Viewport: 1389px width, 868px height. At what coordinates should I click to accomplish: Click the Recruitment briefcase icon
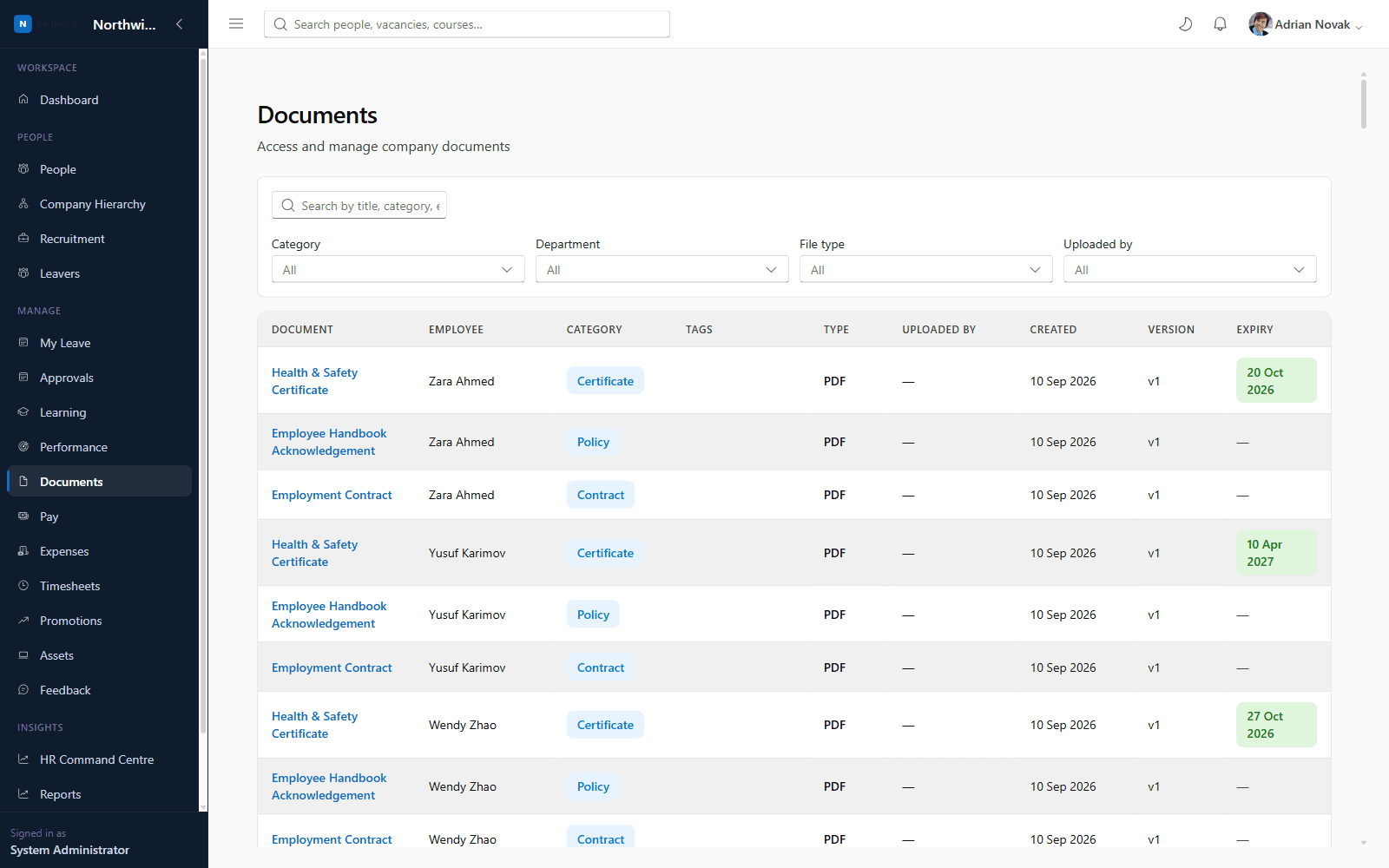pyautogui.click(x=23, y=239)
